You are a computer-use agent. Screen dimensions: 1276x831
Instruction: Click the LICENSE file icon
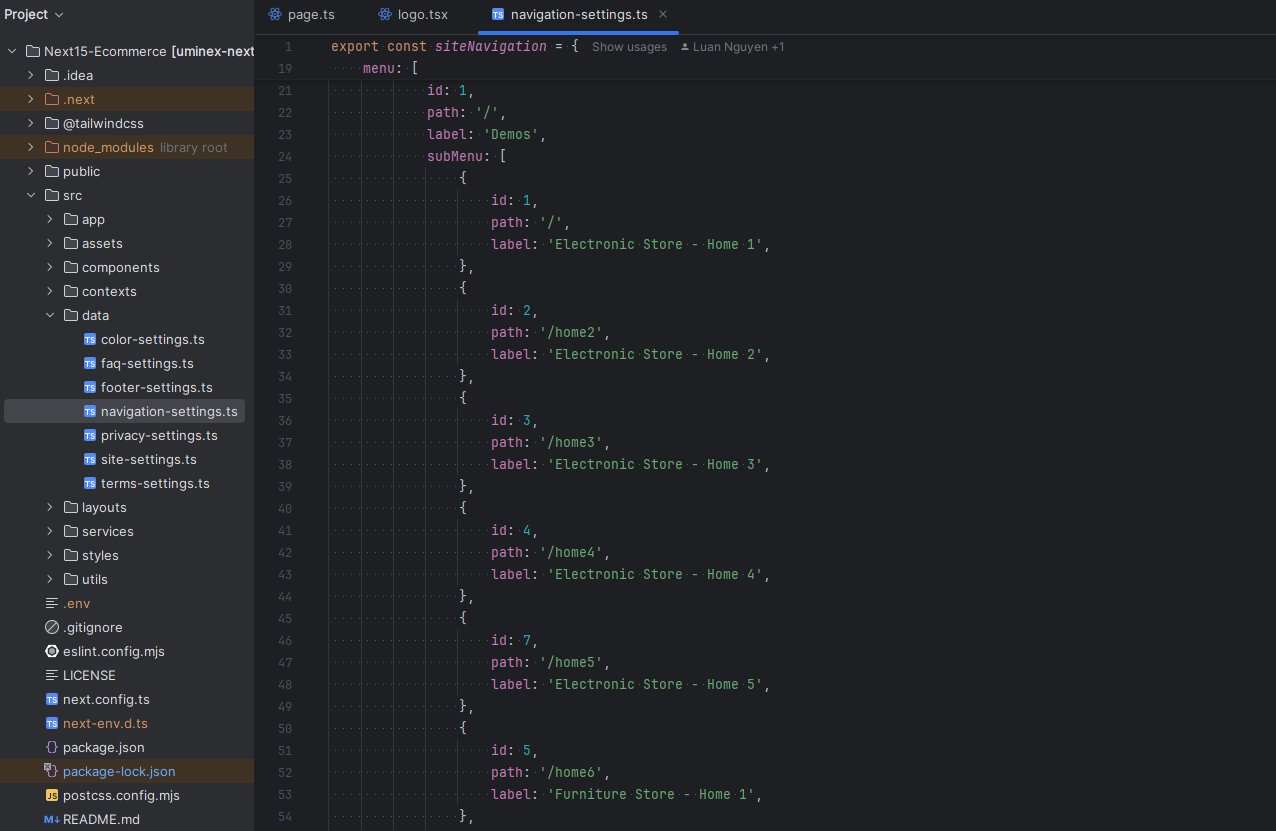click(x=52, y=675)
